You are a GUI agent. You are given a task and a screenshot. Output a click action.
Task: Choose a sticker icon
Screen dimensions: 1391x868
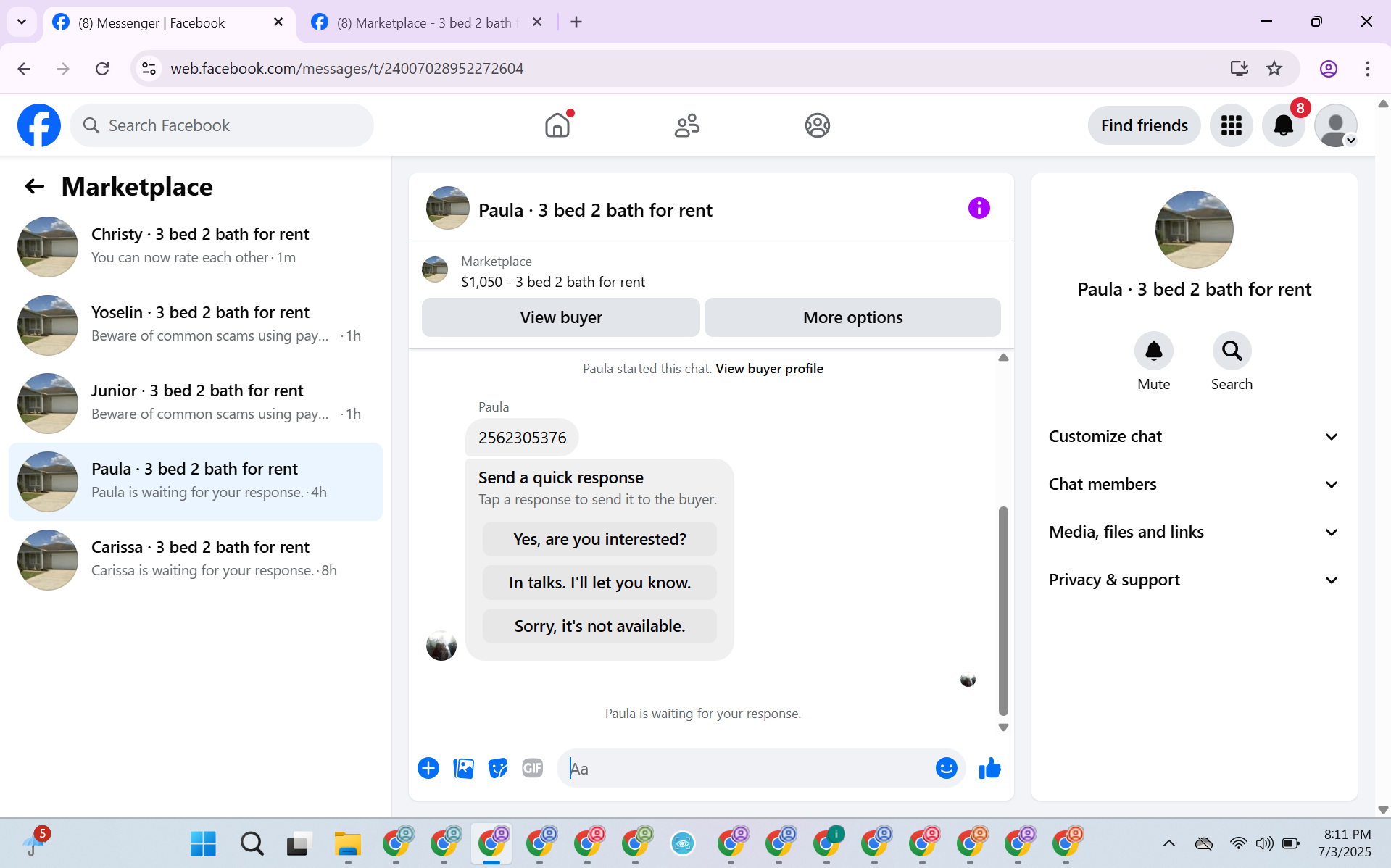(498, 768)
